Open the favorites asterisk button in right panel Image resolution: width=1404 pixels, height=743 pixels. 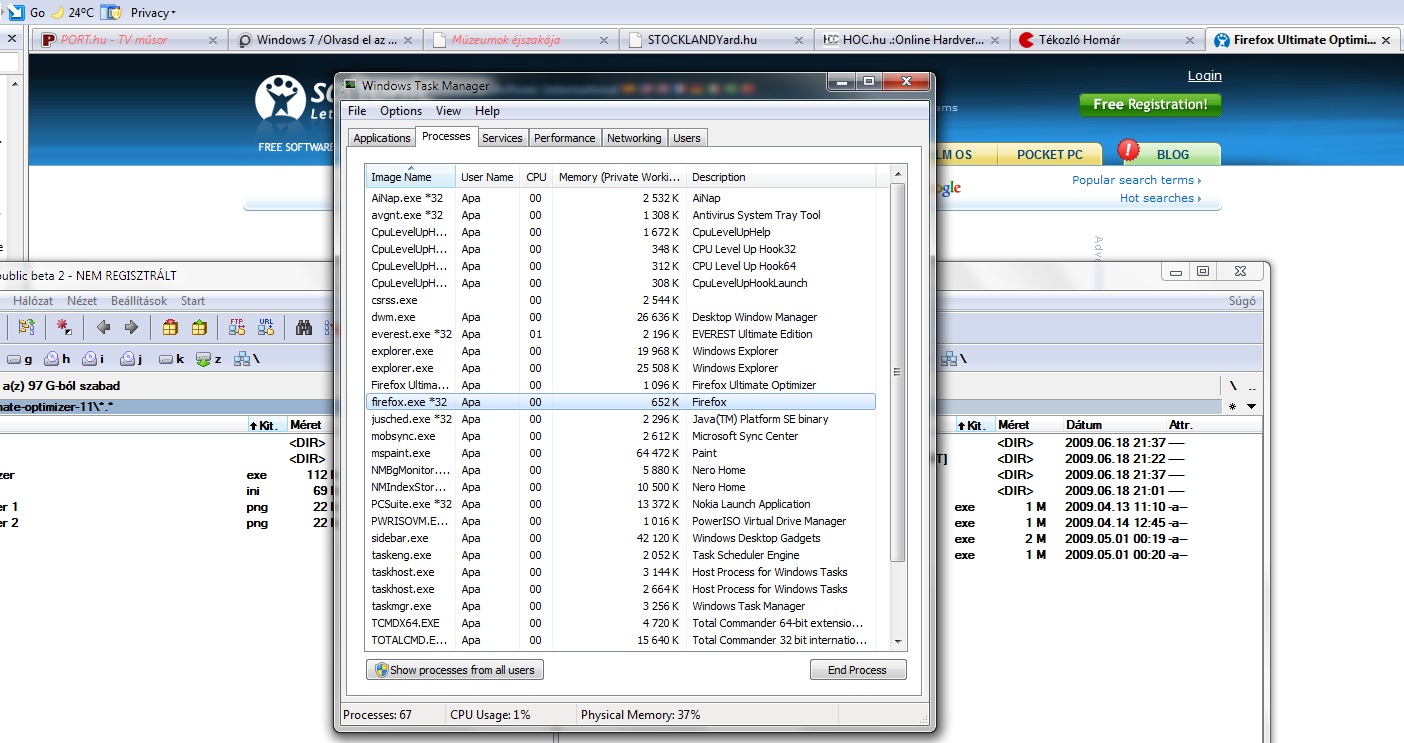pos(1233,407)
